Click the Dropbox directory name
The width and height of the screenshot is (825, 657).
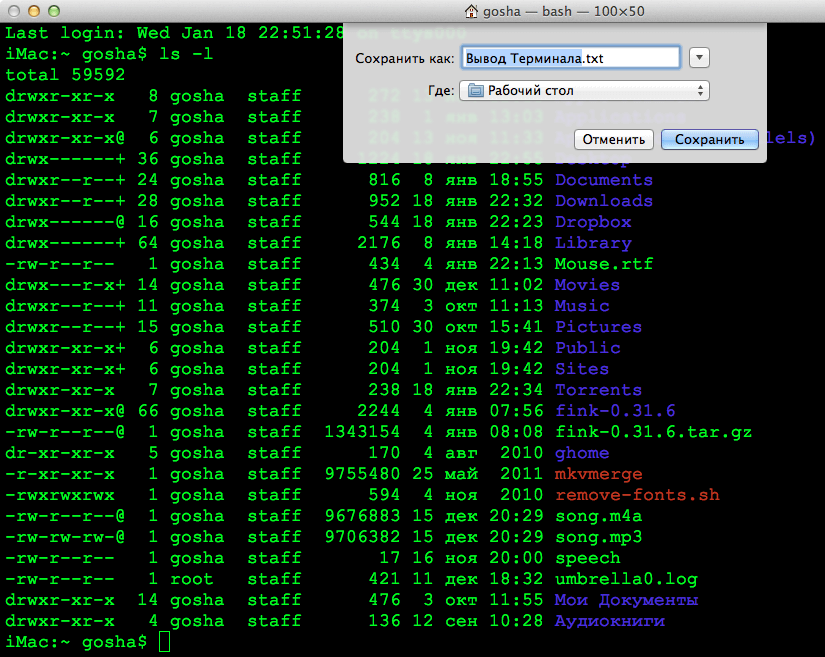point(593,222)
